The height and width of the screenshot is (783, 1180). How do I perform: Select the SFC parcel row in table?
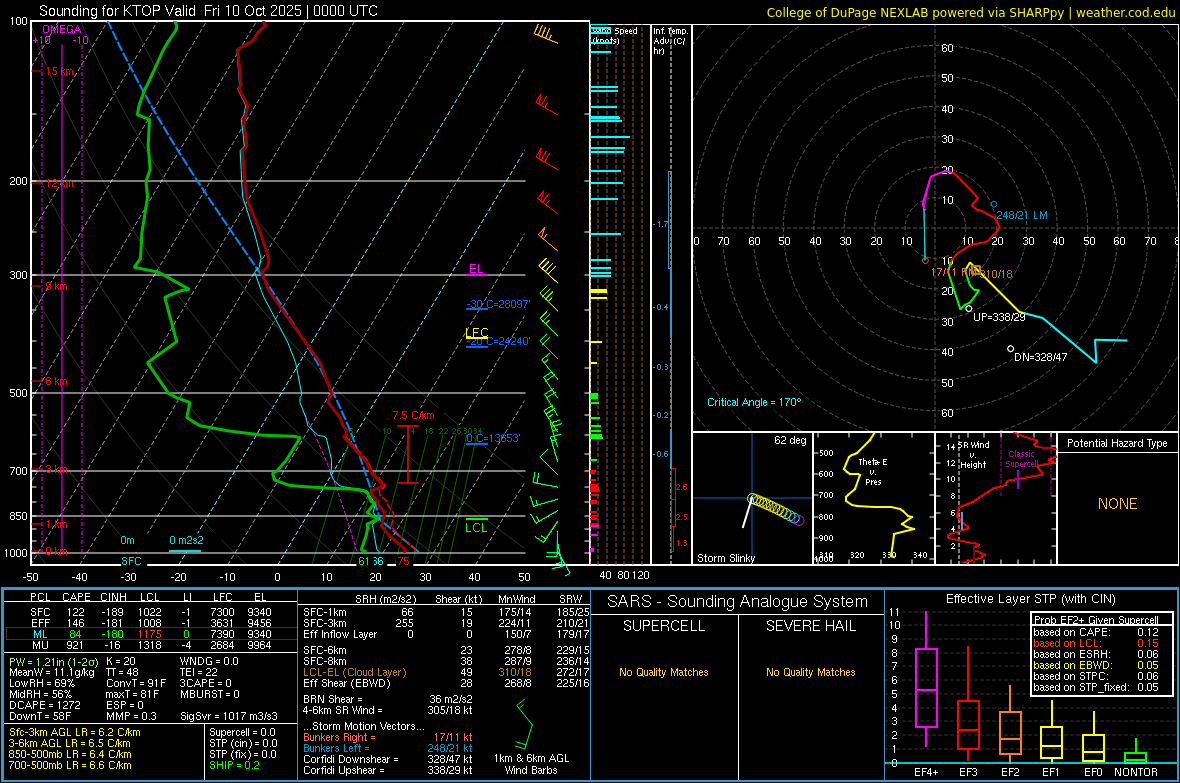[x=151, y=612]
